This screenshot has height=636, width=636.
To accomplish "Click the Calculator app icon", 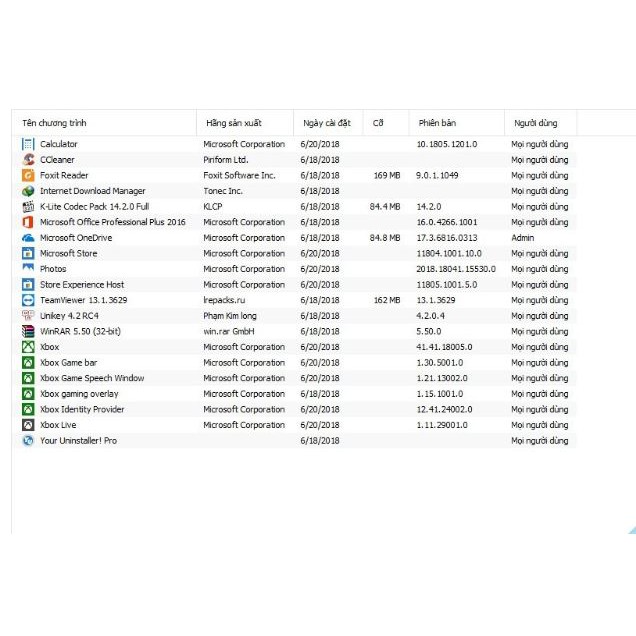I will coord(28,144).
